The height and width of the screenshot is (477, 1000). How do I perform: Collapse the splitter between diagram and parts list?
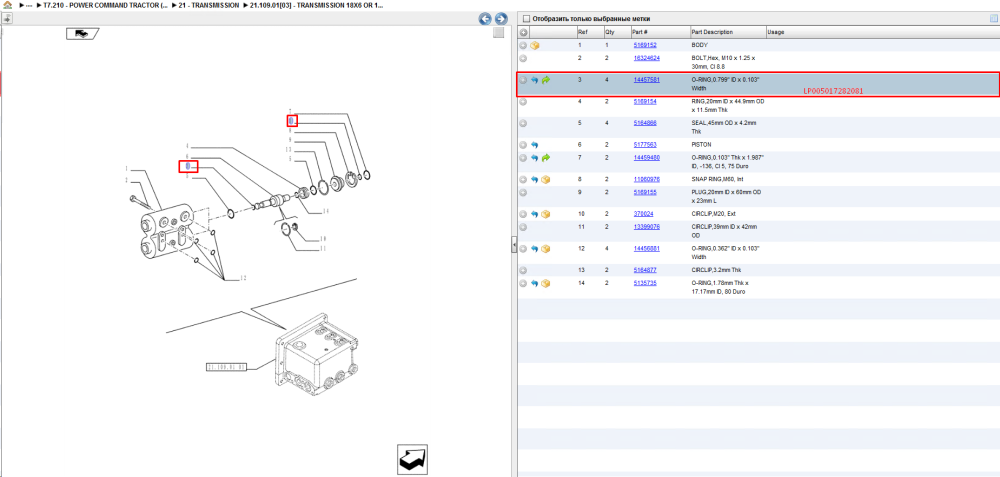513,246
